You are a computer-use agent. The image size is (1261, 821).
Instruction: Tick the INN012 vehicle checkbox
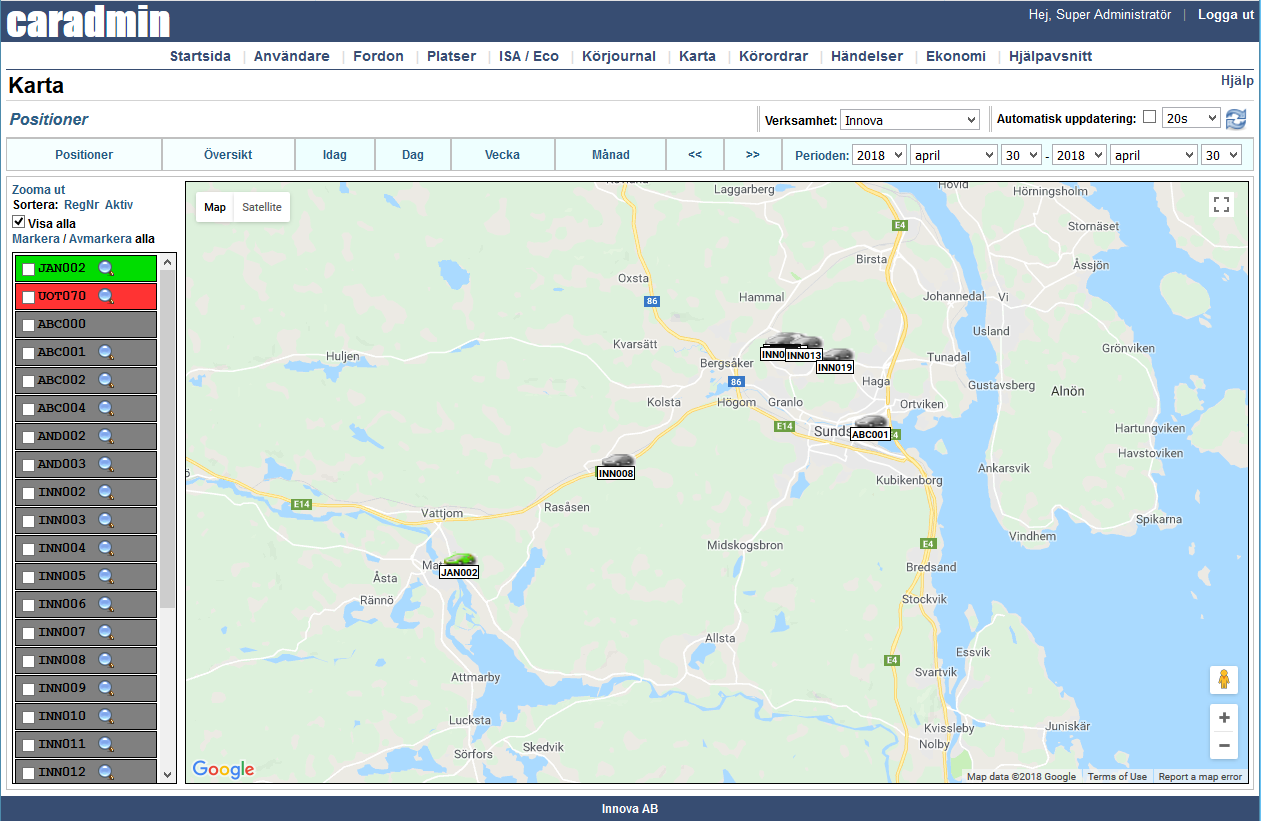28,773
